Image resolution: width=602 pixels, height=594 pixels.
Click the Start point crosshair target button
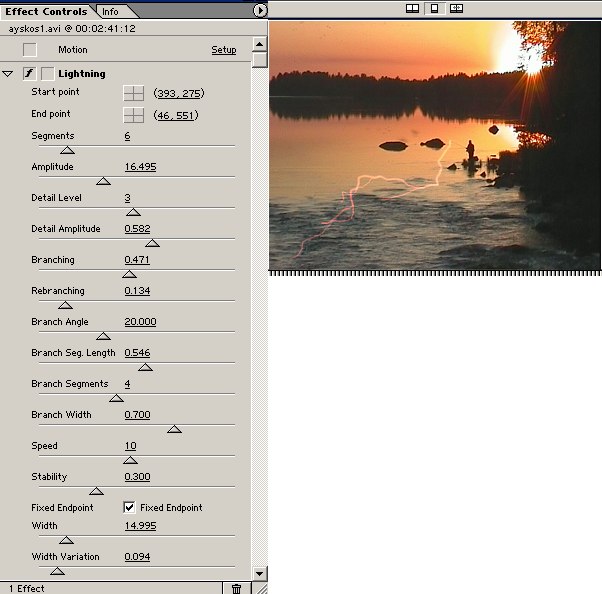point(134,93)
